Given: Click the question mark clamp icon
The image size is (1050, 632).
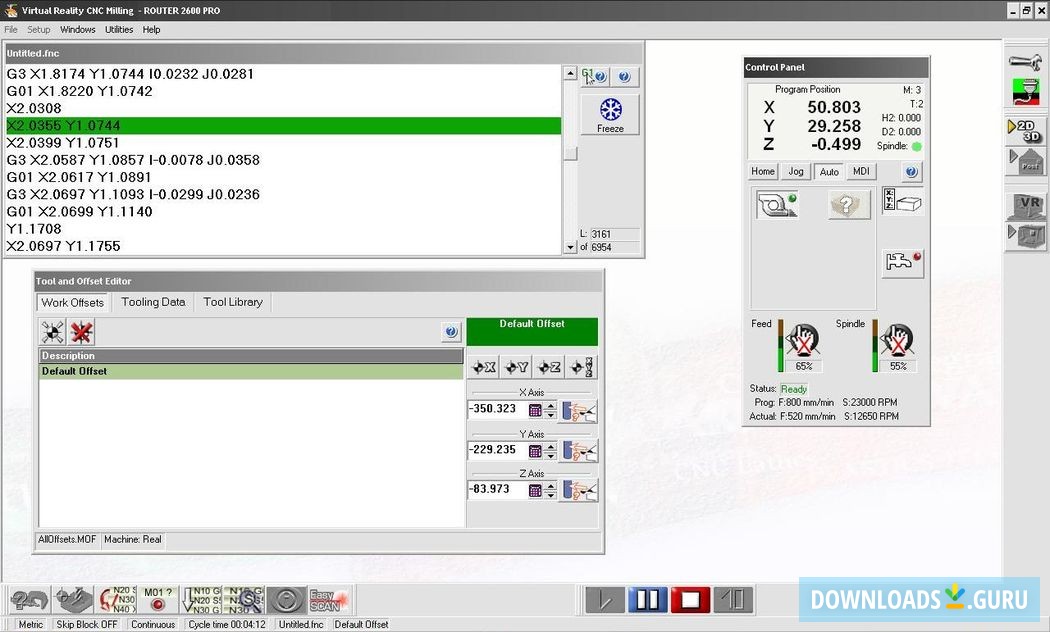Looking at the screenshot, I should click(x=30, y=600).
